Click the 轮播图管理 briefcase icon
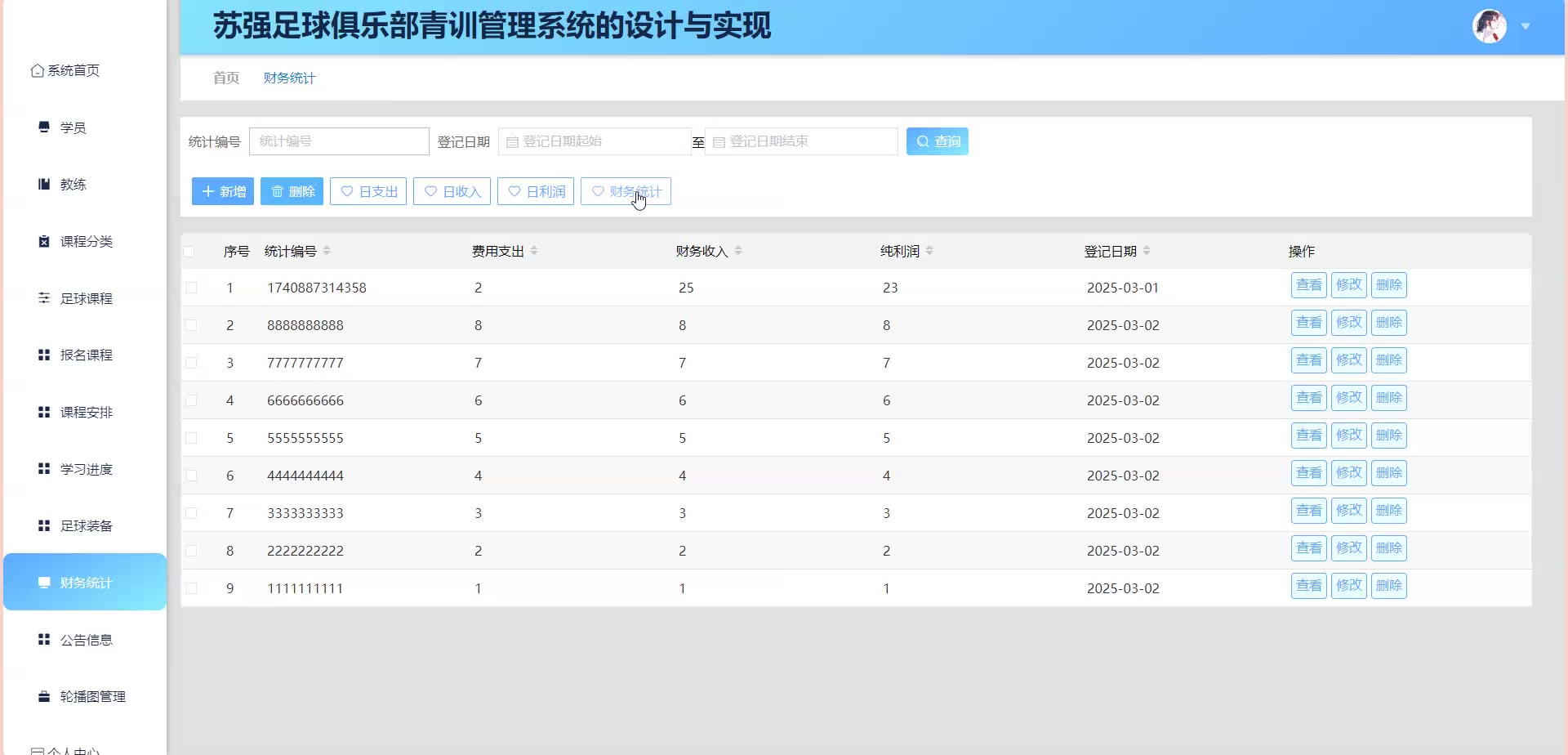 pos(44,696)
